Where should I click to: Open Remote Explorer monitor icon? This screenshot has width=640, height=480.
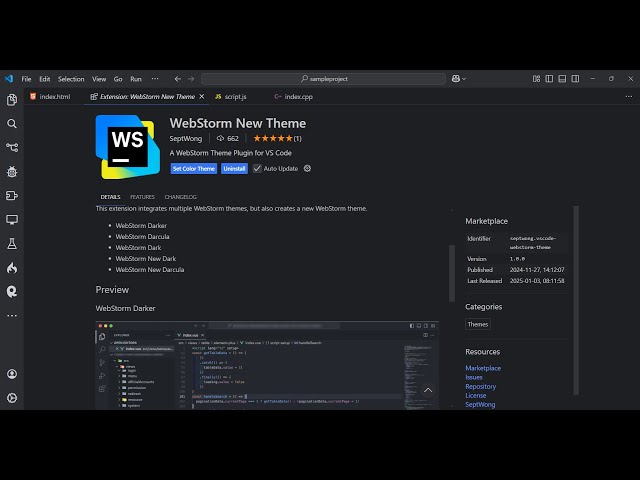(12, 220)
